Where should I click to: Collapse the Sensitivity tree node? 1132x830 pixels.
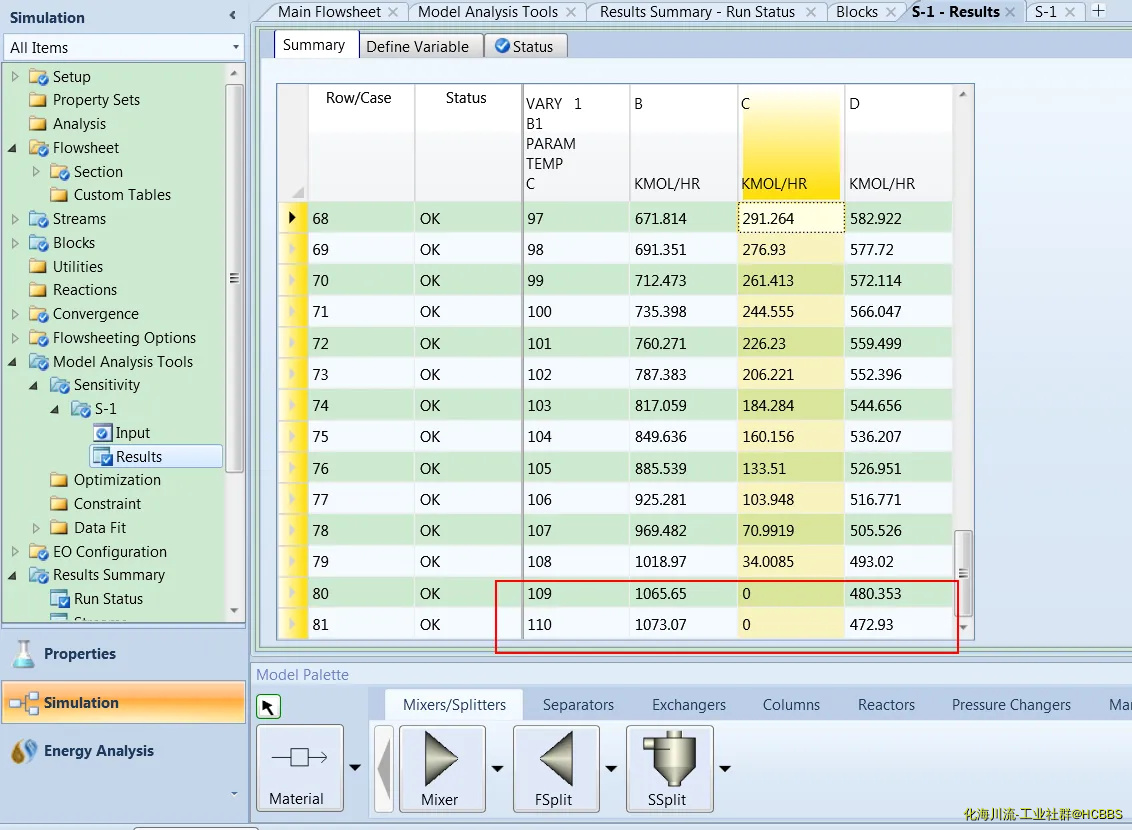[x=33, y=385]
